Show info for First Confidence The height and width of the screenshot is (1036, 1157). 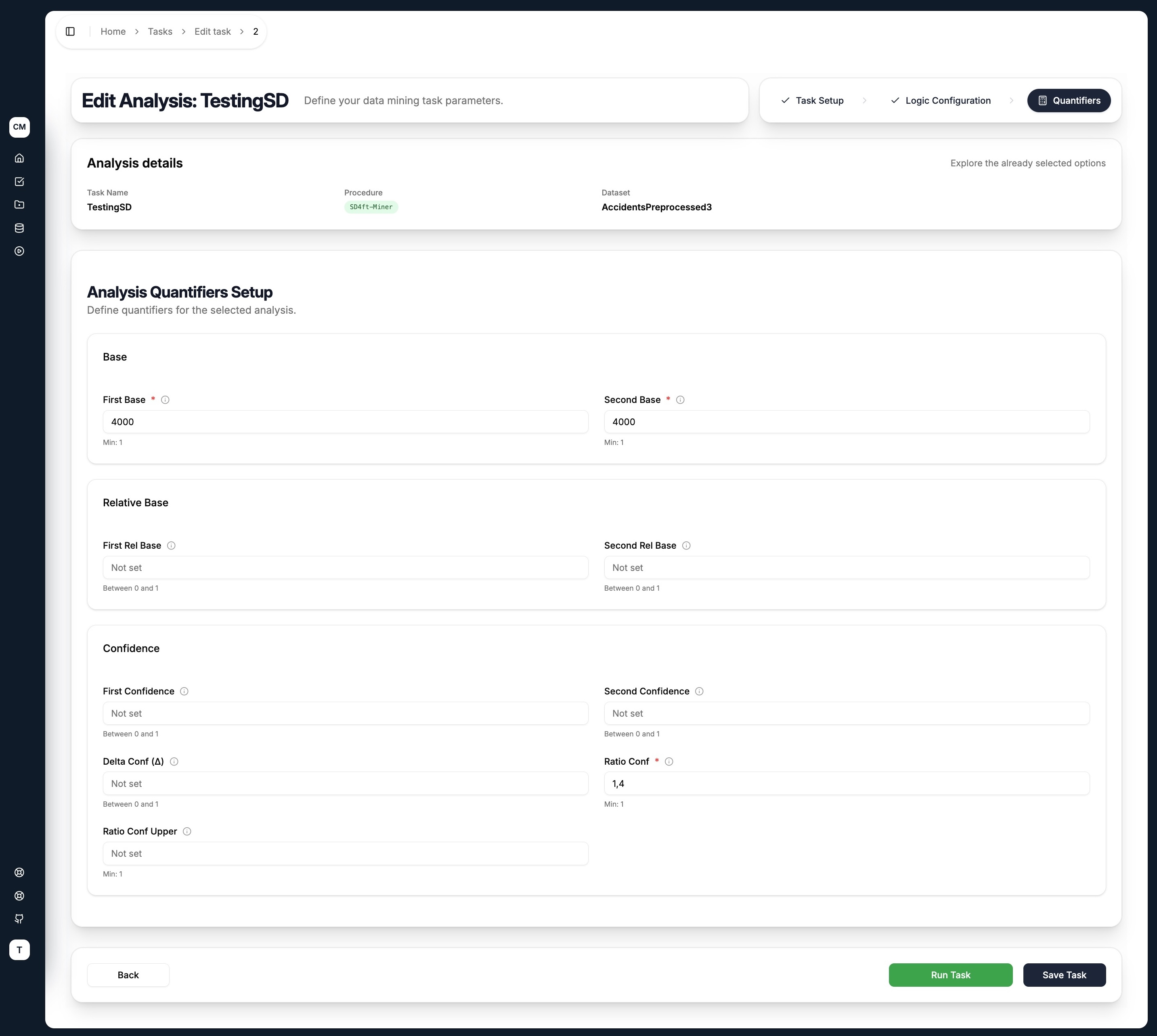coord(184,691)
